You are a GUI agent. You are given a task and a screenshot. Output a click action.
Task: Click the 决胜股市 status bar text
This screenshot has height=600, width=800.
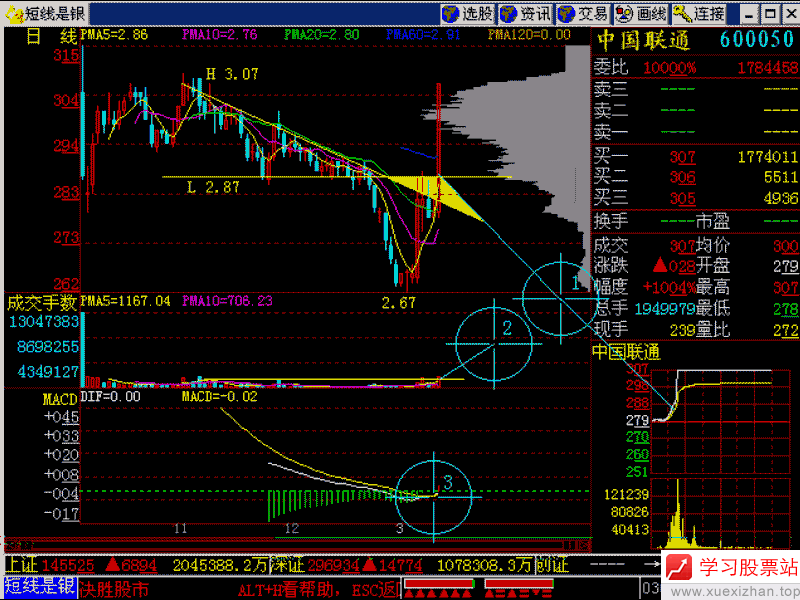tap(114, 589)
